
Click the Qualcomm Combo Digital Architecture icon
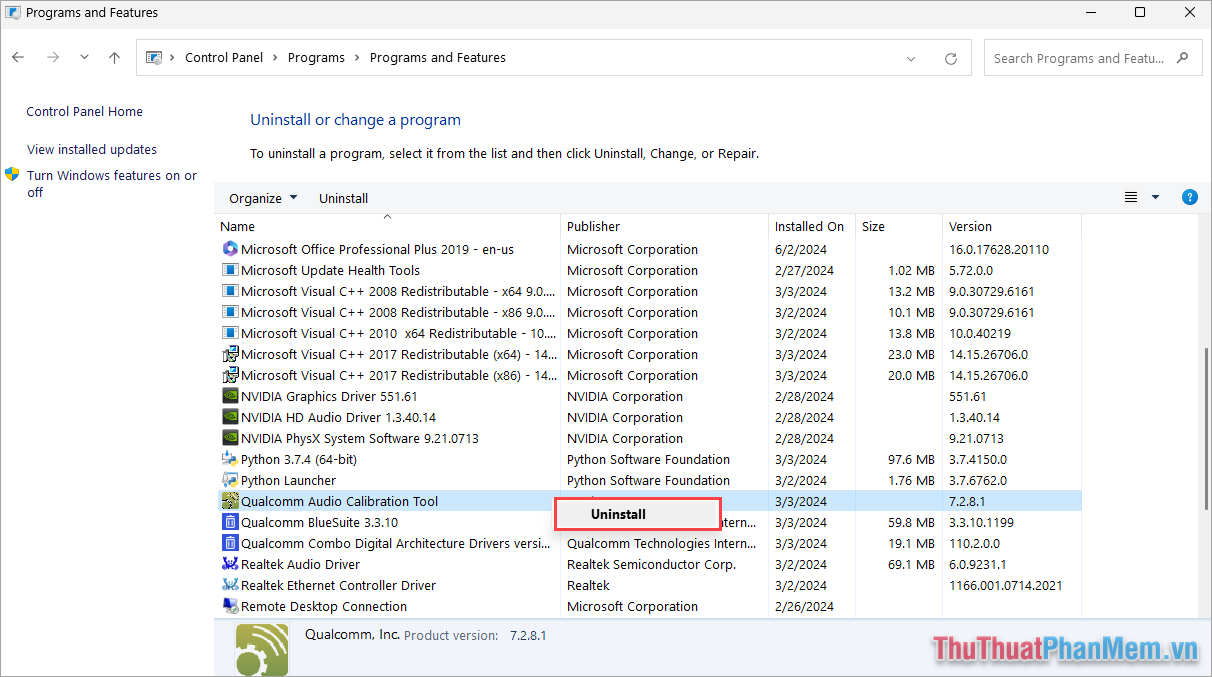point(229,543)
